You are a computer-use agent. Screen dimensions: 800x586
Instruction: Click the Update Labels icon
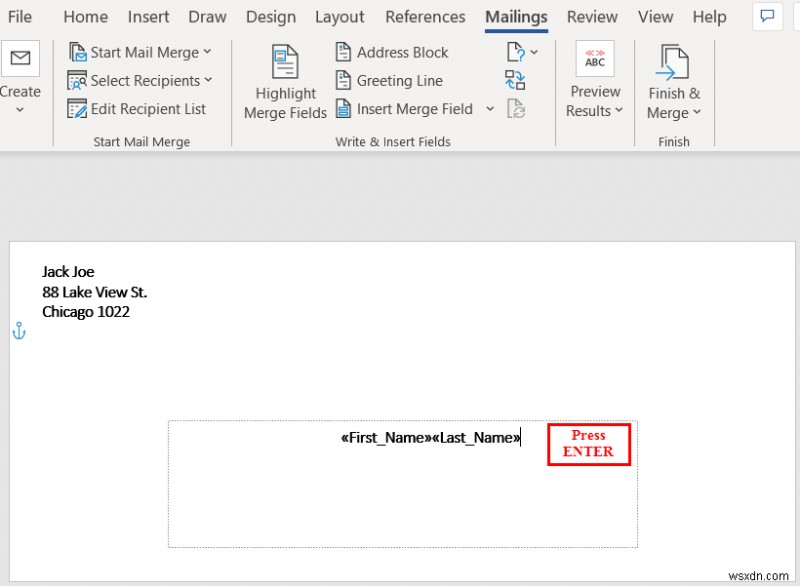coord(516,109)
